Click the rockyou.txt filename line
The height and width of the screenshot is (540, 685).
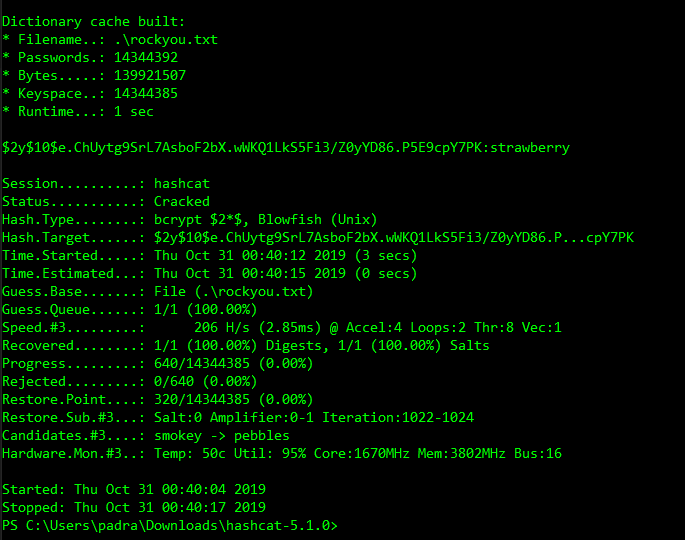pos(110,40)
